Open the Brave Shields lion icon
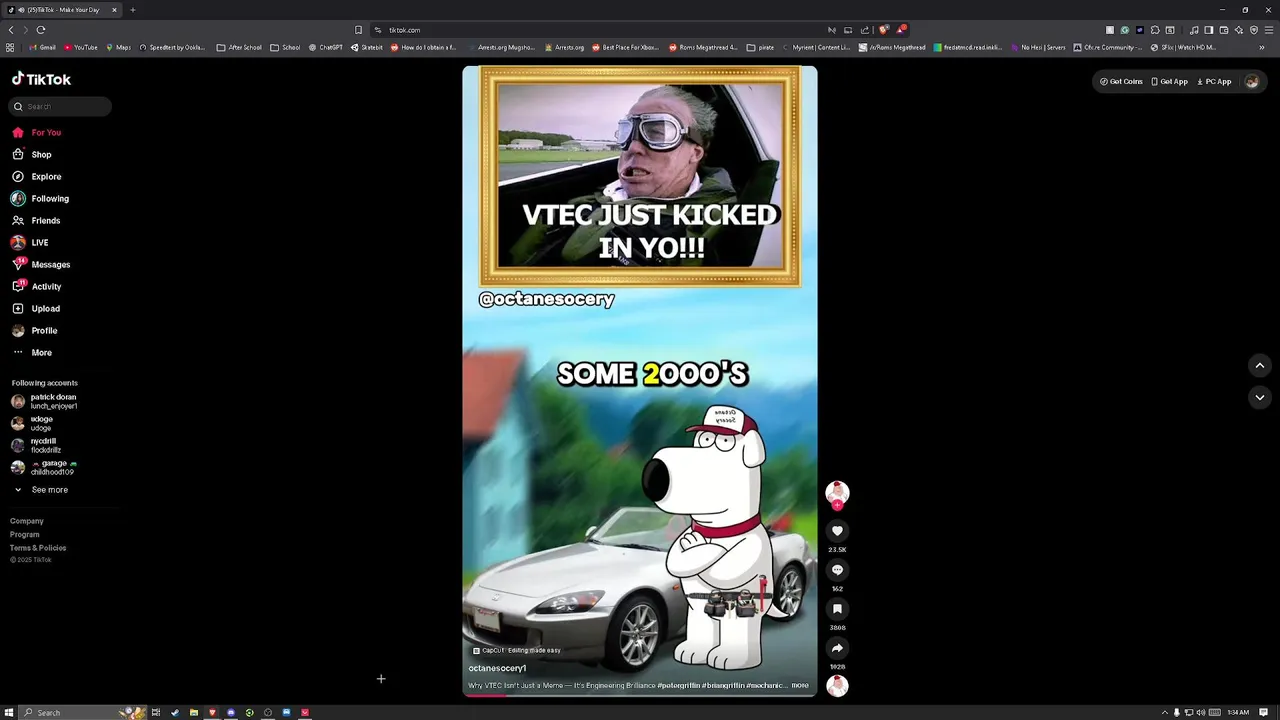Screen dimensions: 1280x720 [883, 30]
